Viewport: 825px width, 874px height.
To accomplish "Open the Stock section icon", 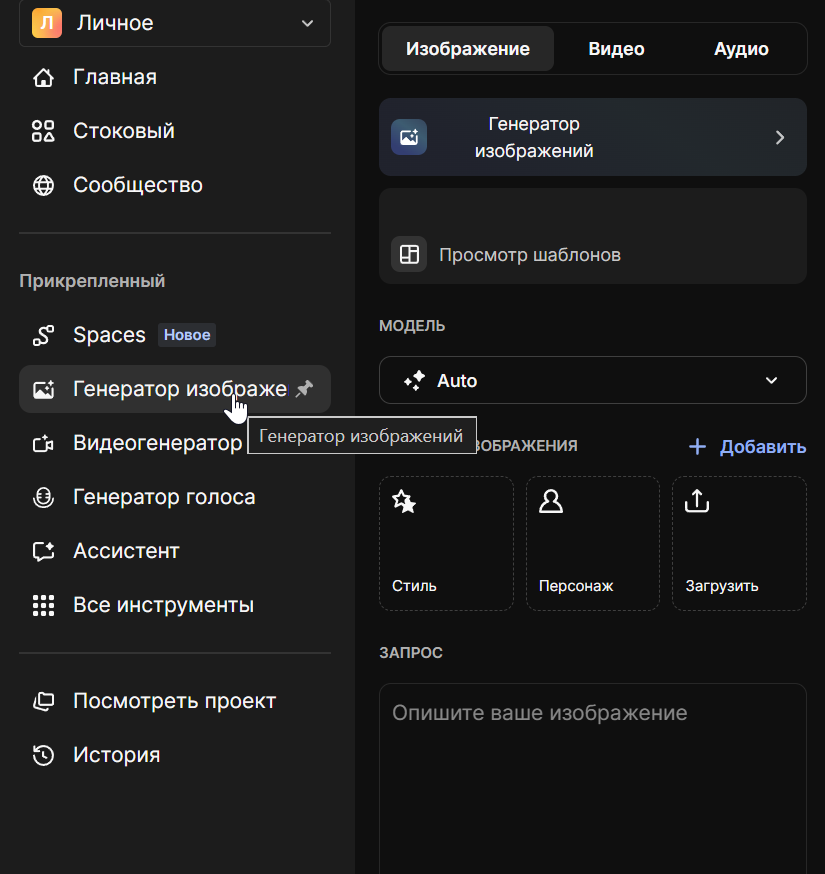I will (43, 131).
